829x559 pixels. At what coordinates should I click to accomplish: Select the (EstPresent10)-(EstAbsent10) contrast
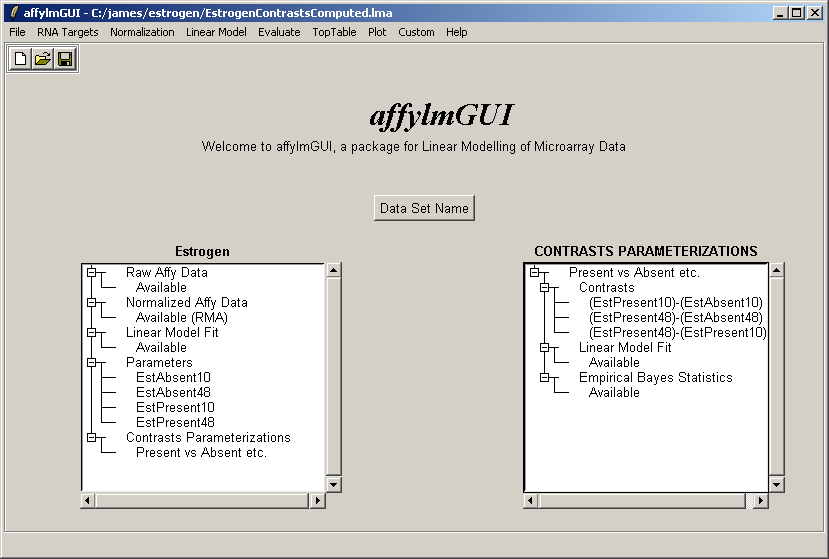coord(676,302)
